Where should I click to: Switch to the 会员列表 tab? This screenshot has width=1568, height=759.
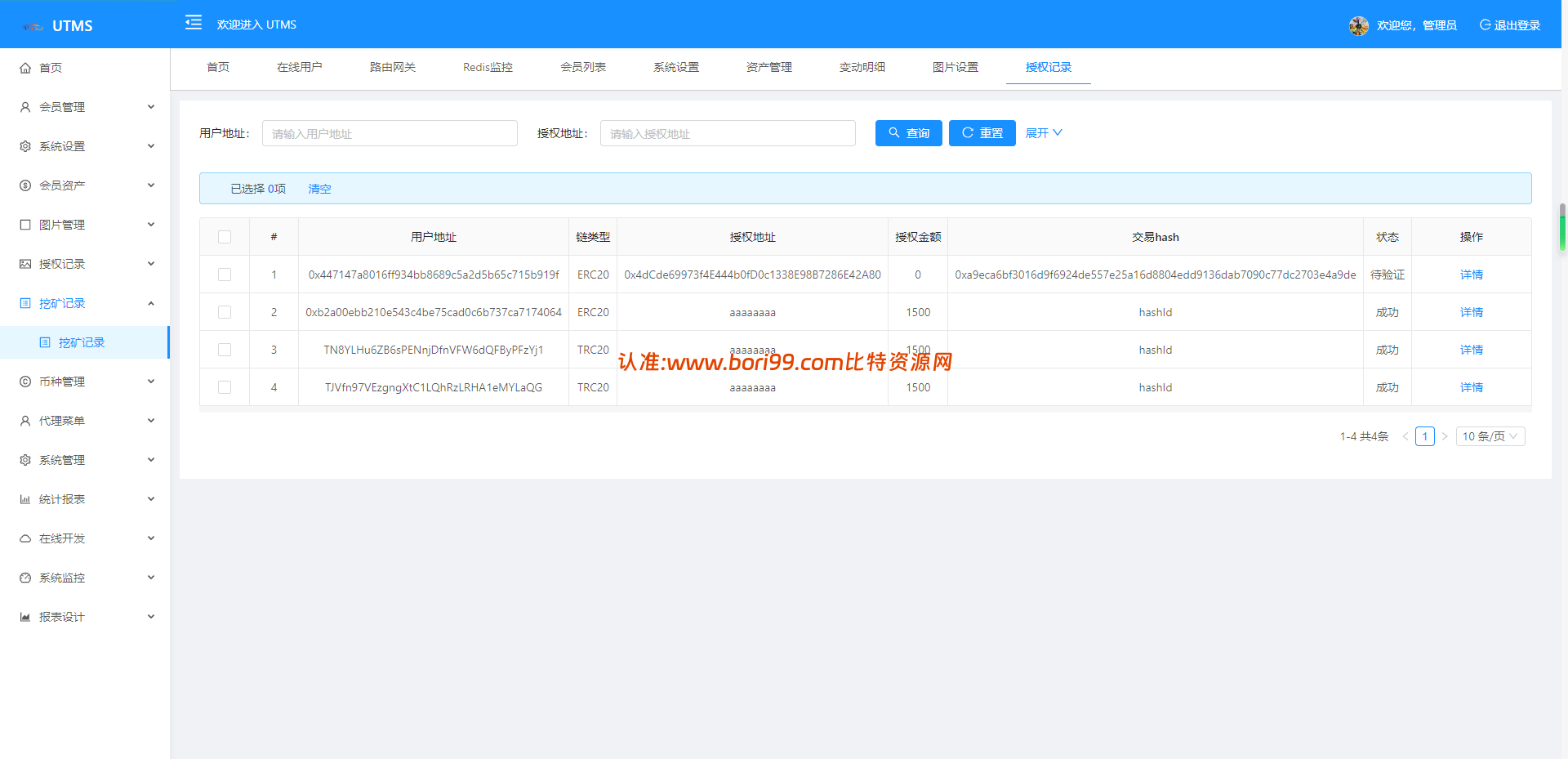click(583, 67)
